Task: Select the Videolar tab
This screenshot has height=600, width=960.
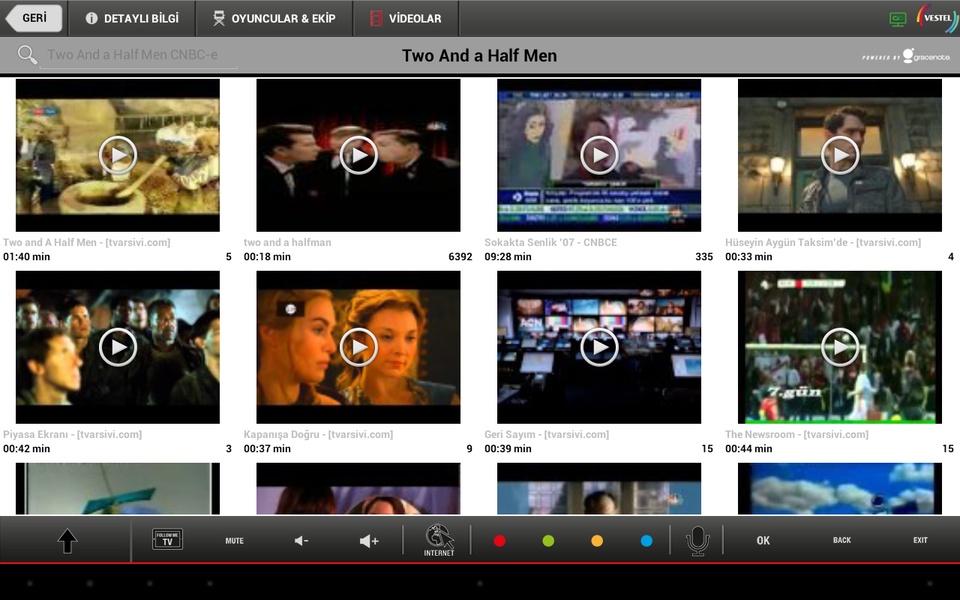Action: (x=406, y=18)
